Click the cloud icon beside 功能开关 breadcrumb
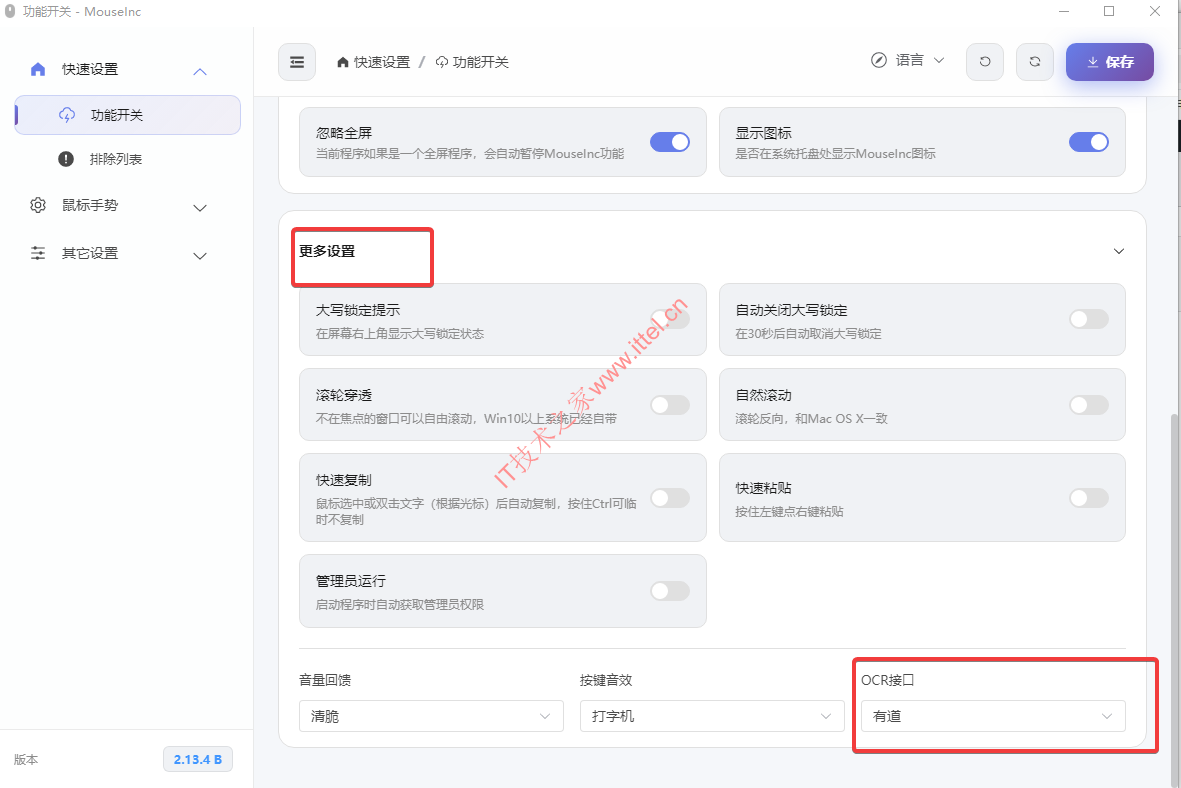The width and height of the screenshot is (1181, 788). [x=442, y=62]
